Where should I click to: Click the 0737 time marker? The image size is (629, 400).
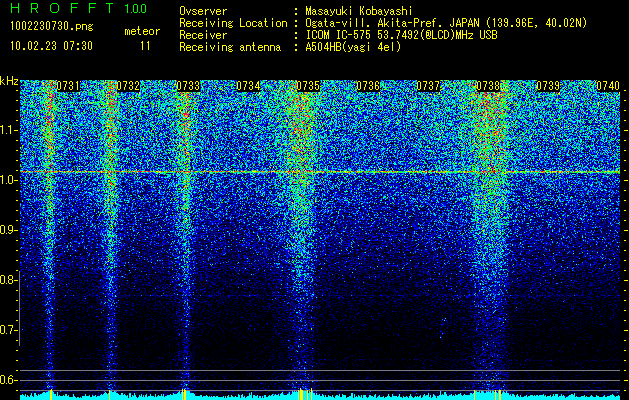pos(428,86)
